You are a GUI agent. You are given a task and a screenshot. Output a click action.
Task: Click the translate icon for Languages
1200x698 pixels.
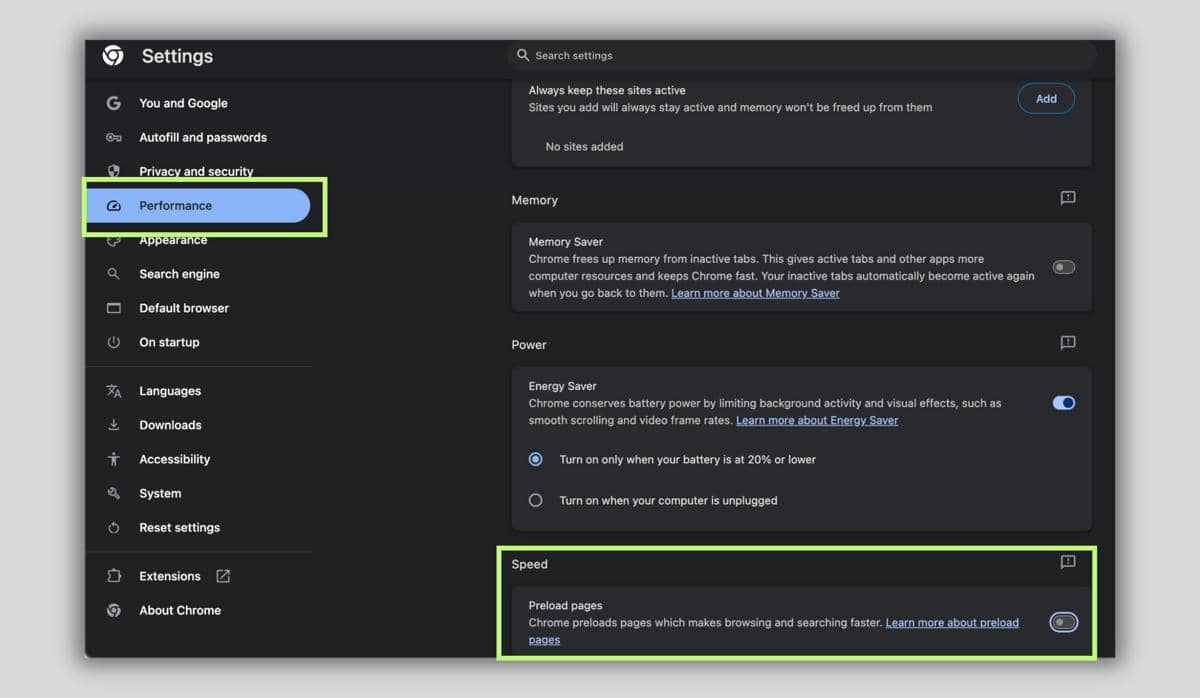tap(114, 391)
